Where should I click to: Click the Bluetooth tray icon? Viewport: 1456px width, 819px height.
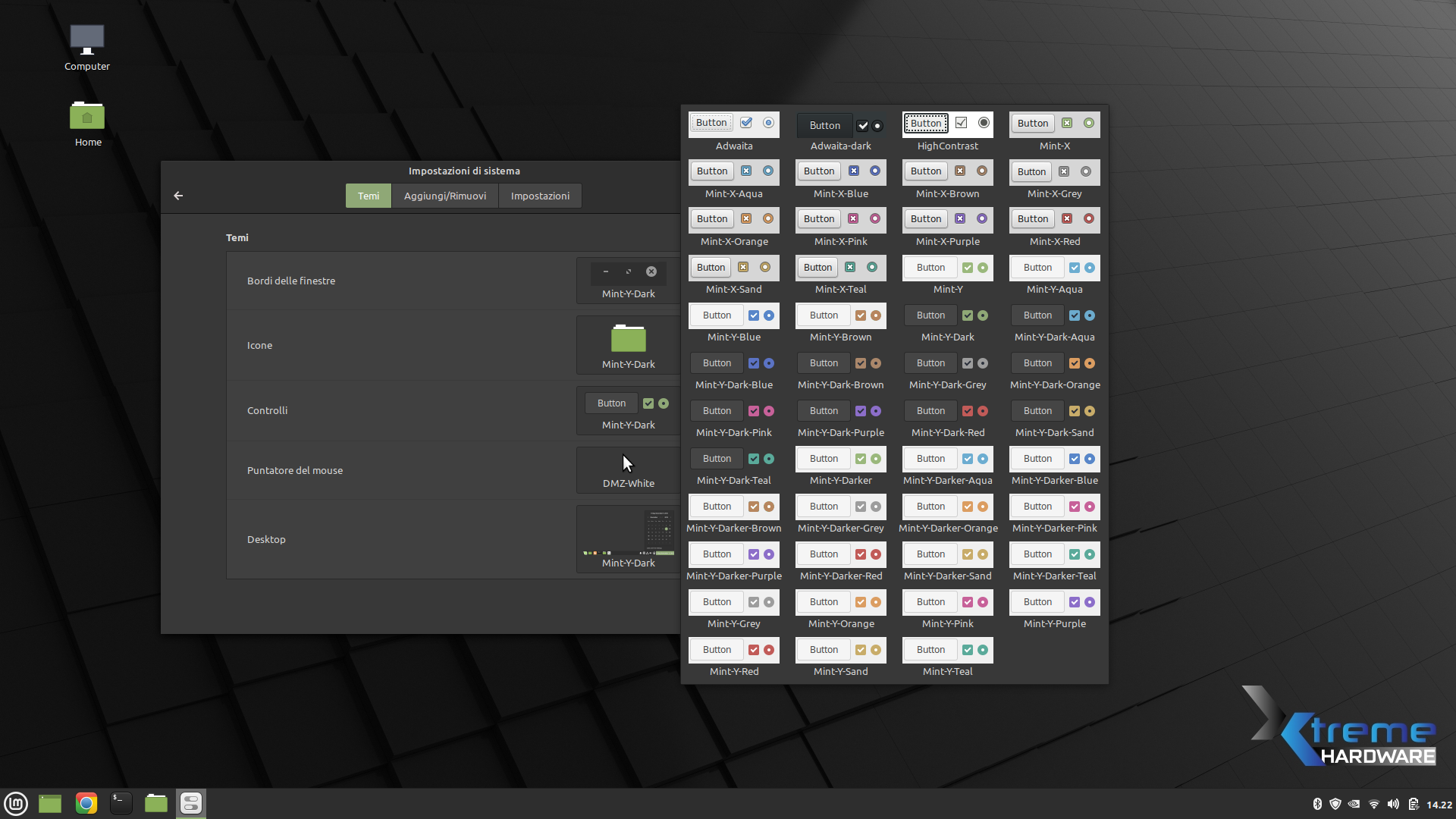[x=1317, y=805]
